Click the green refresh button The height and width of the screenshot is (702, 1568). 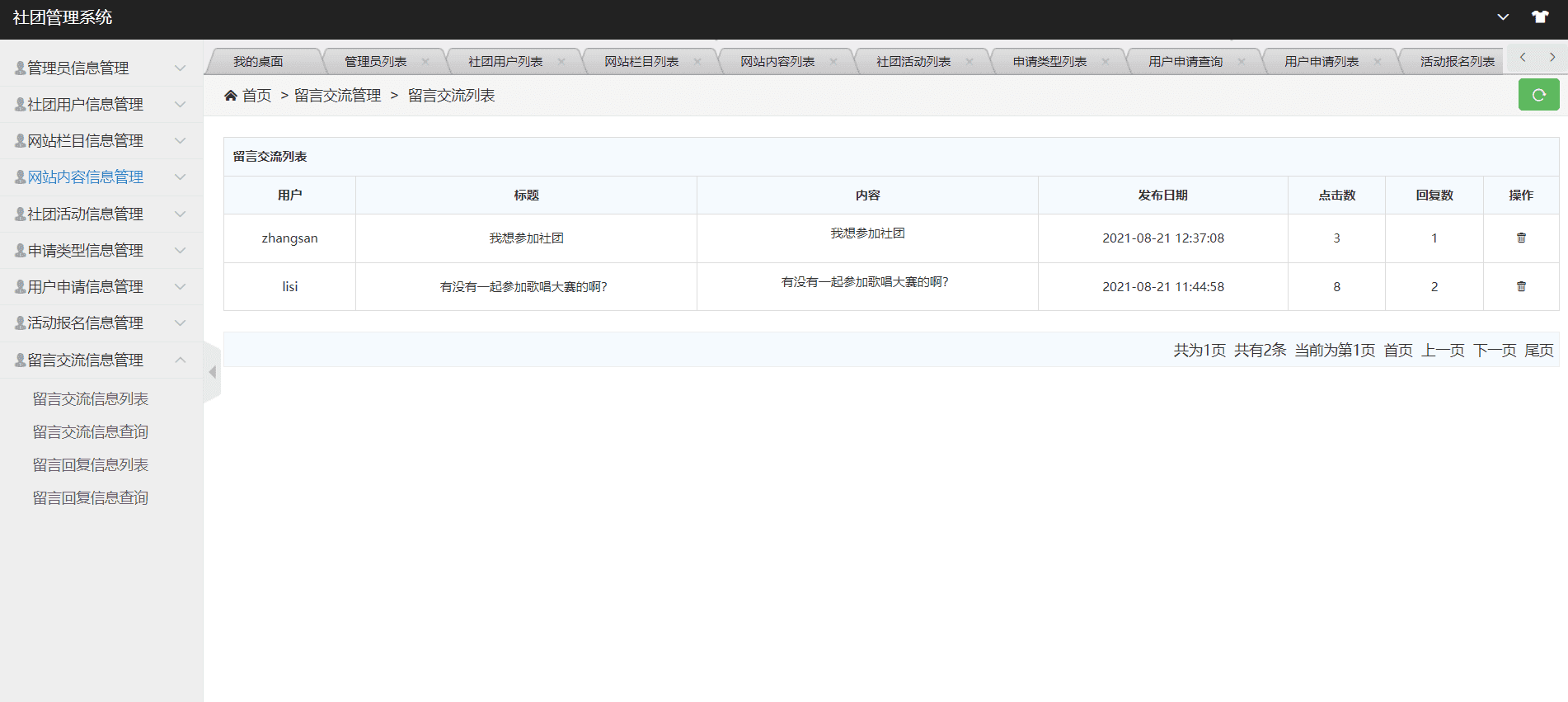point(1538,95)
